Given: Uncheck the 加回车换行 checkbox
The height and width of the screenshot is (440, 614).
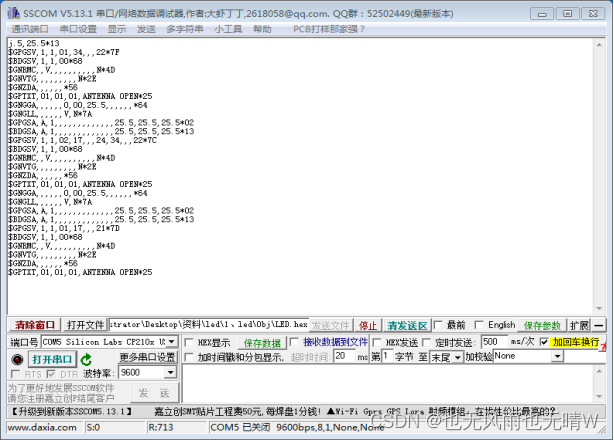Looking at the screenshot, I should 544,342.
